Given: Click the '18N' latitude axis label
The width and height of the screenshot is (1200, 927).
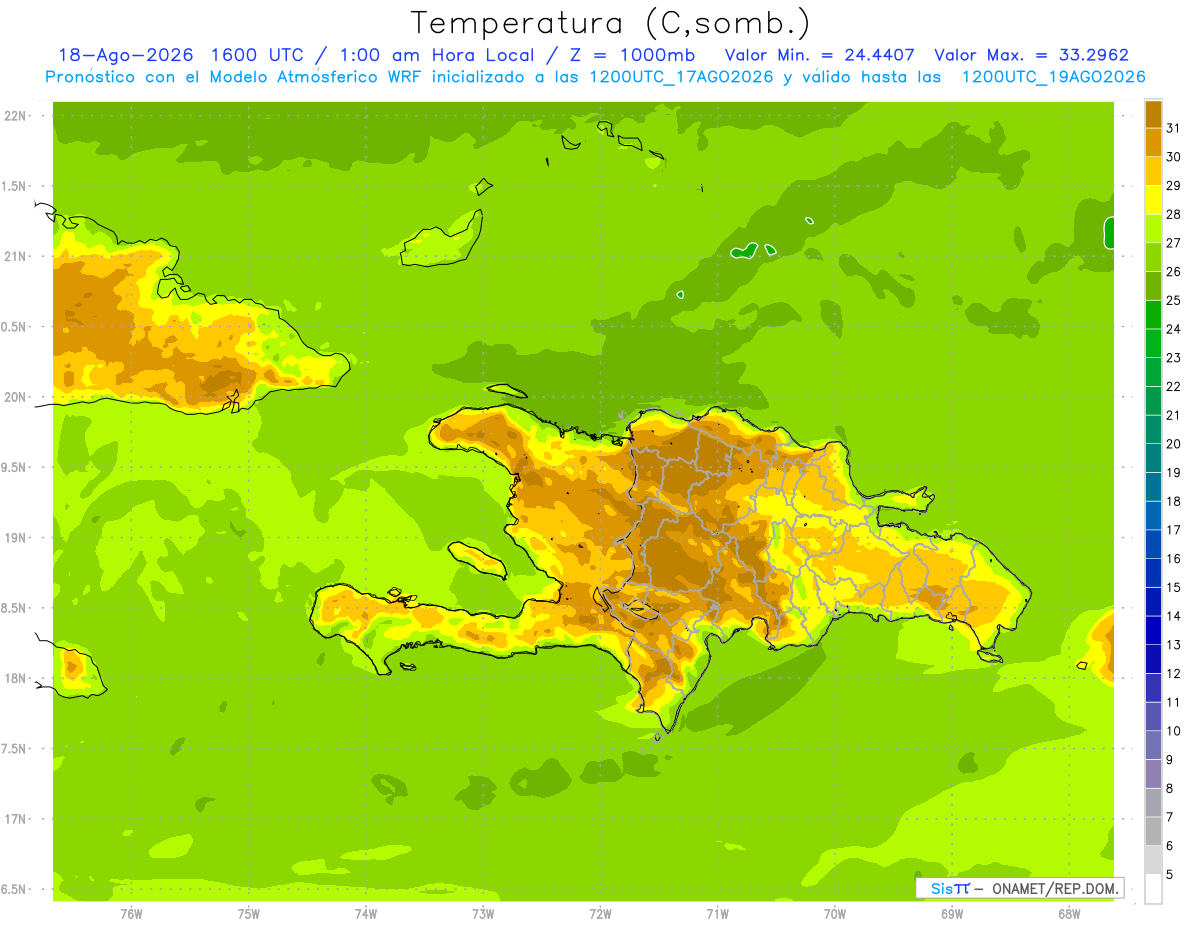Looking at the screenshot, I should tap(15, 678).
